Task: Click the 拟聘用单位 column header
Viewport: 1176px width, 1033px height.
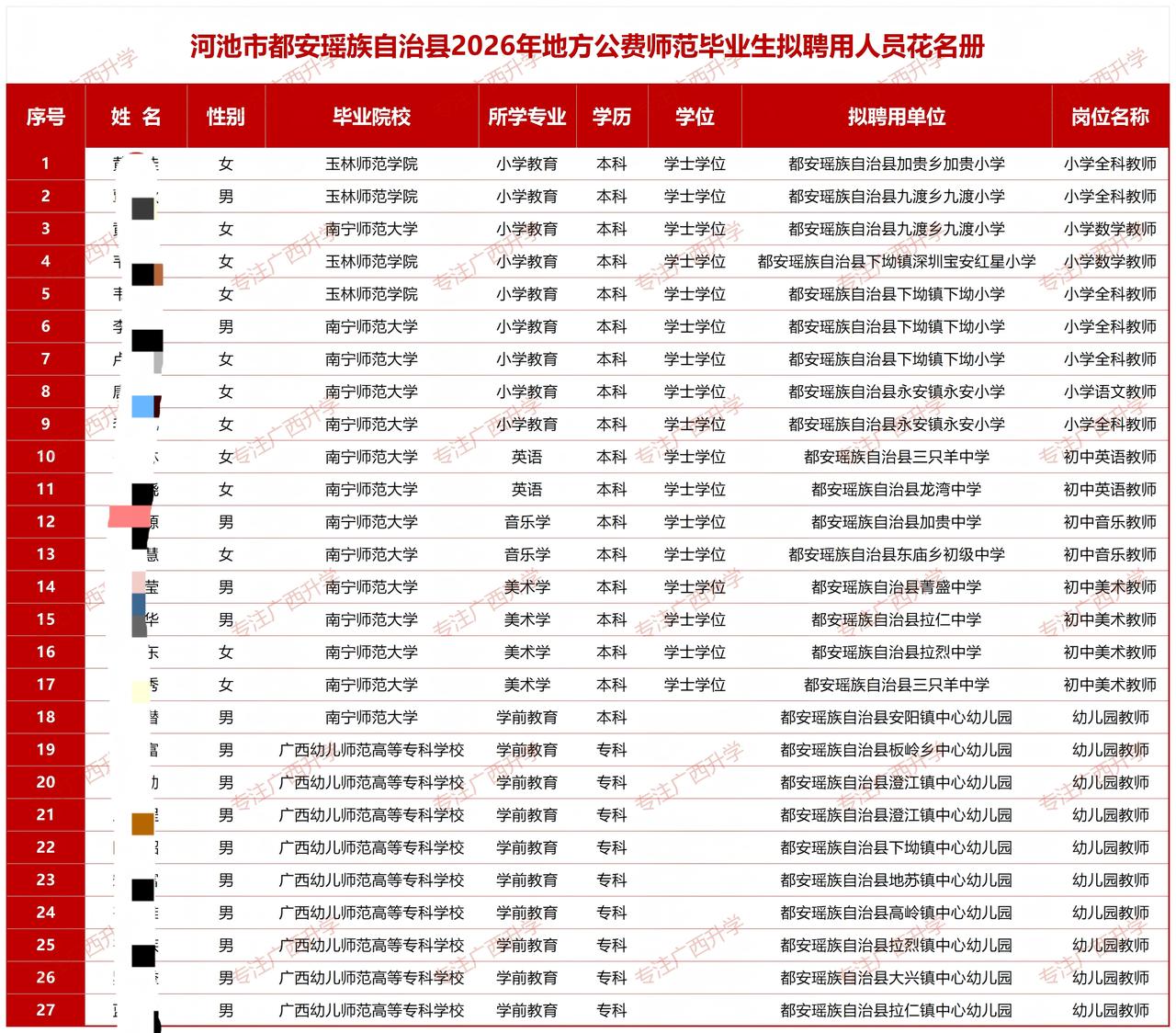Action: pos(897,117)
